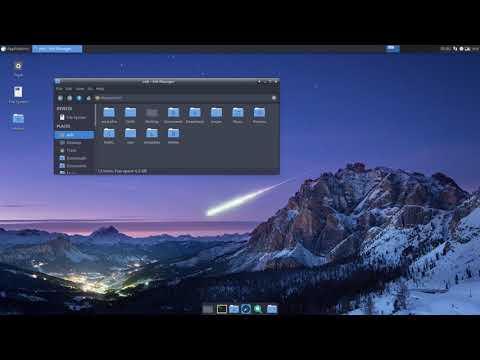
Task: Click the File Manager window button in top panel
Action: click(x=57, y=49)
